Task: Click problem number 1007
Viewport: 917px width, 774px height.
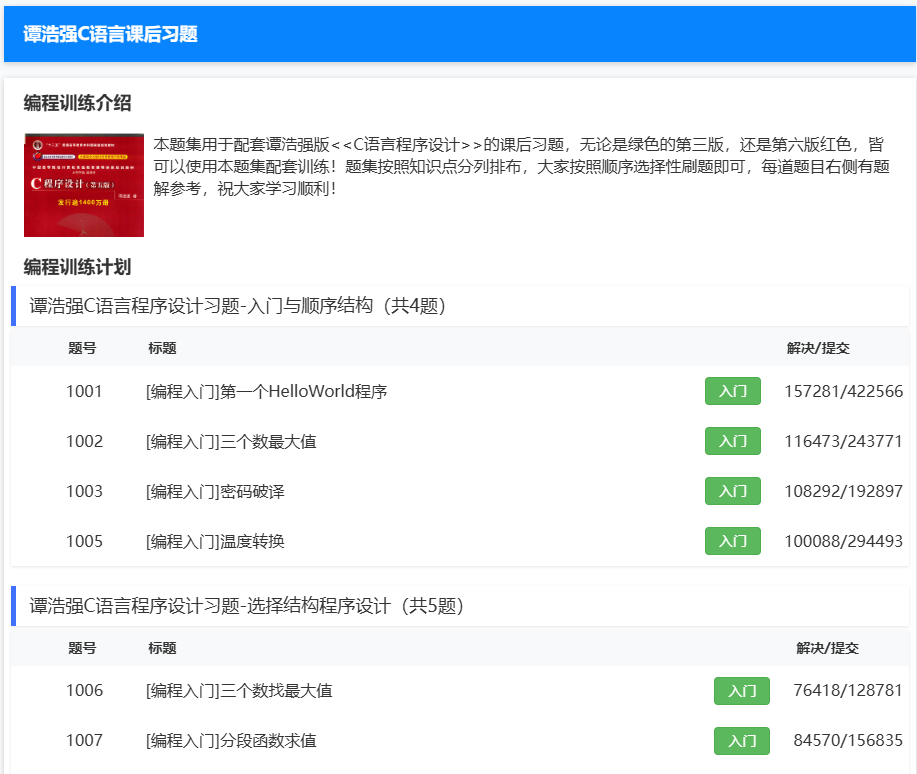Action: (84, 741)
